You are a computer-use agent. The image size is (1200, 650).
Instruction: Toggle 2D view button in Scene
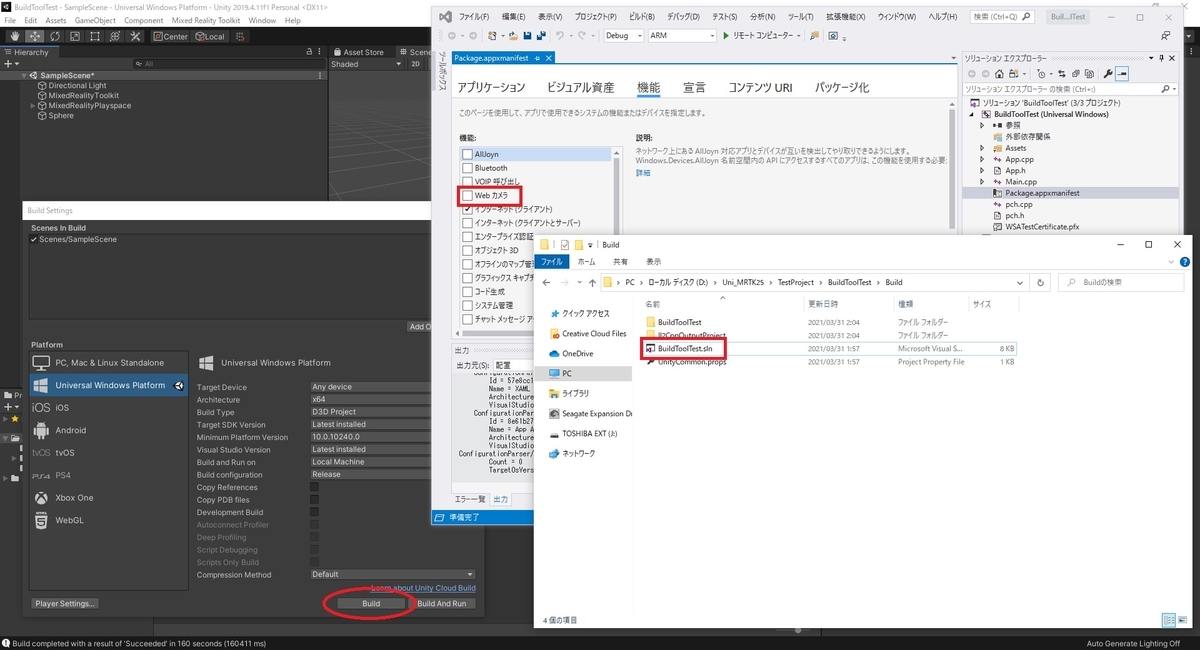pyautogui.click(x=416, y=64)
